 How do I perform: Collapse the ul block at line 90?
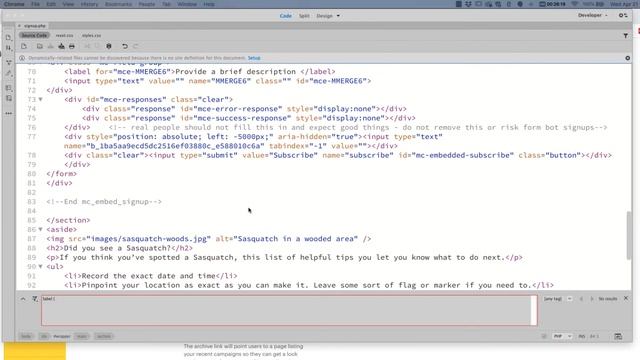point(40,267)
